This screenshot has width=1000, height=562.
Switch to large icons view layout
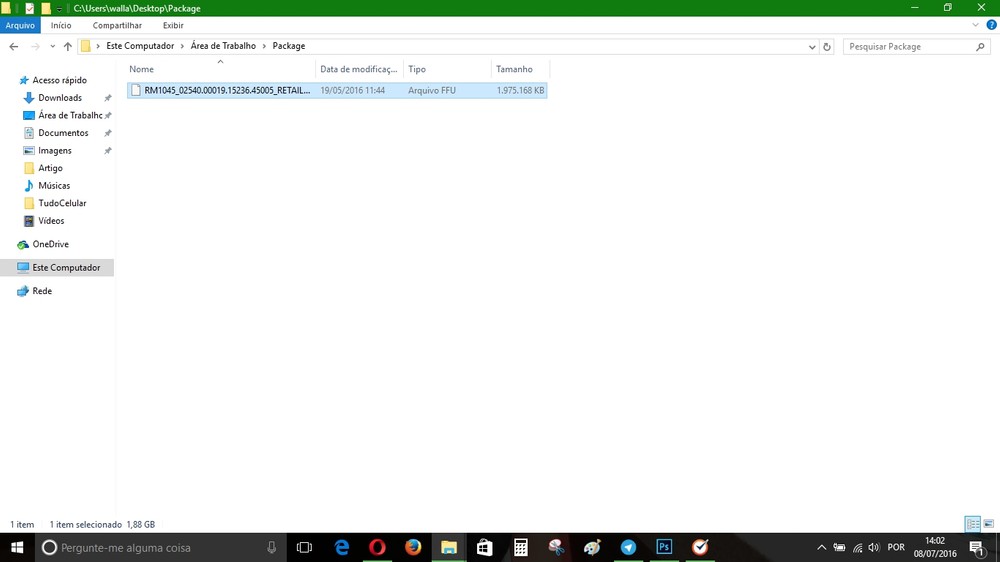click(989, 524)
